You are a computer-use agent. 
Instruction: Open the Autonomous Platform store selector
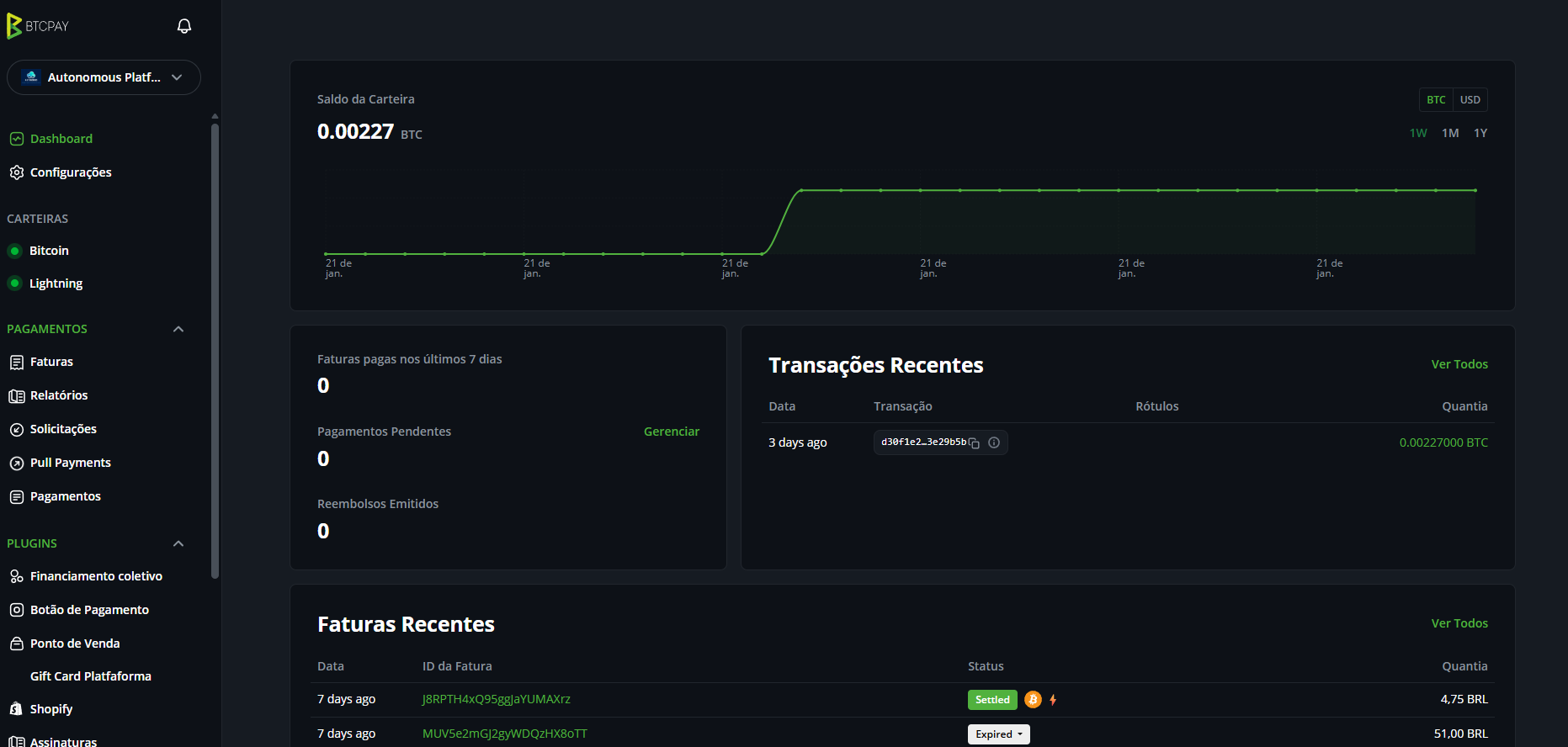pyautogui.click(x=104, y=77)
